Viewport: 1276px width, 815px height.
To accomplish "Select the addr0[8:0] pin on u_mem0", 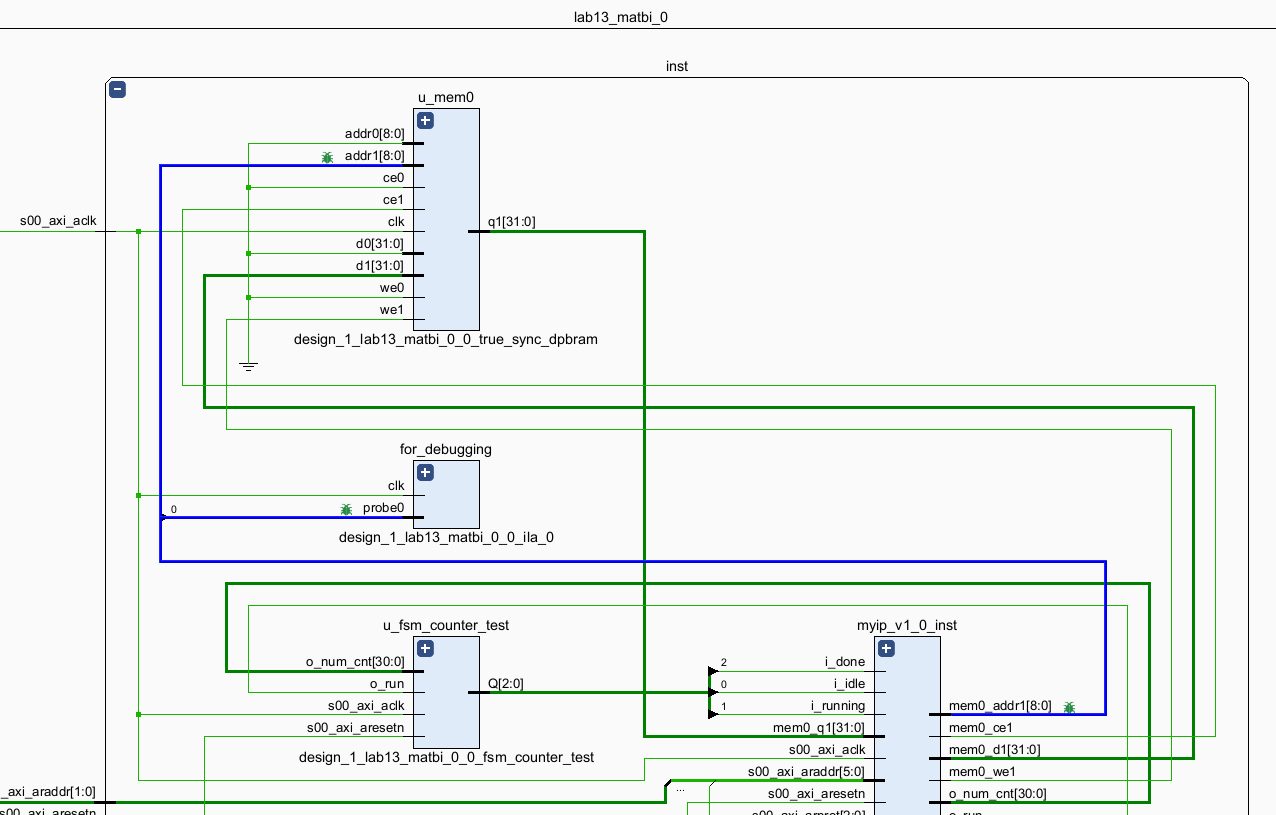I will coord(374,134).
